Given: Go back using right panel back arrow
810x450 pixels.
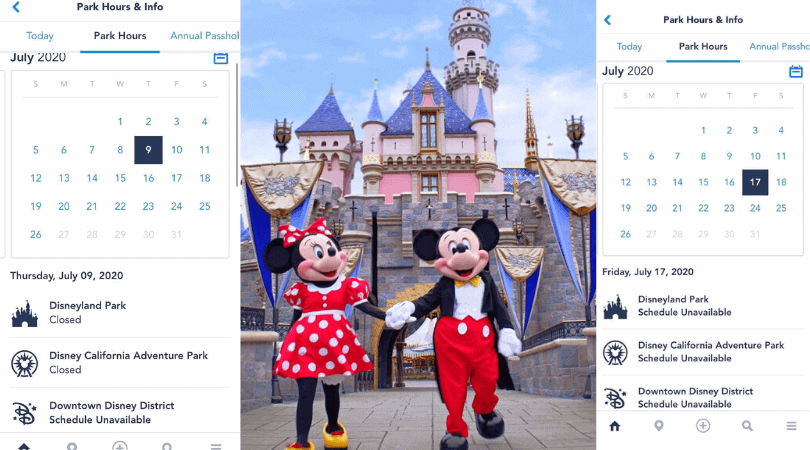Looking at the screenshot, I should click(608, 20).
